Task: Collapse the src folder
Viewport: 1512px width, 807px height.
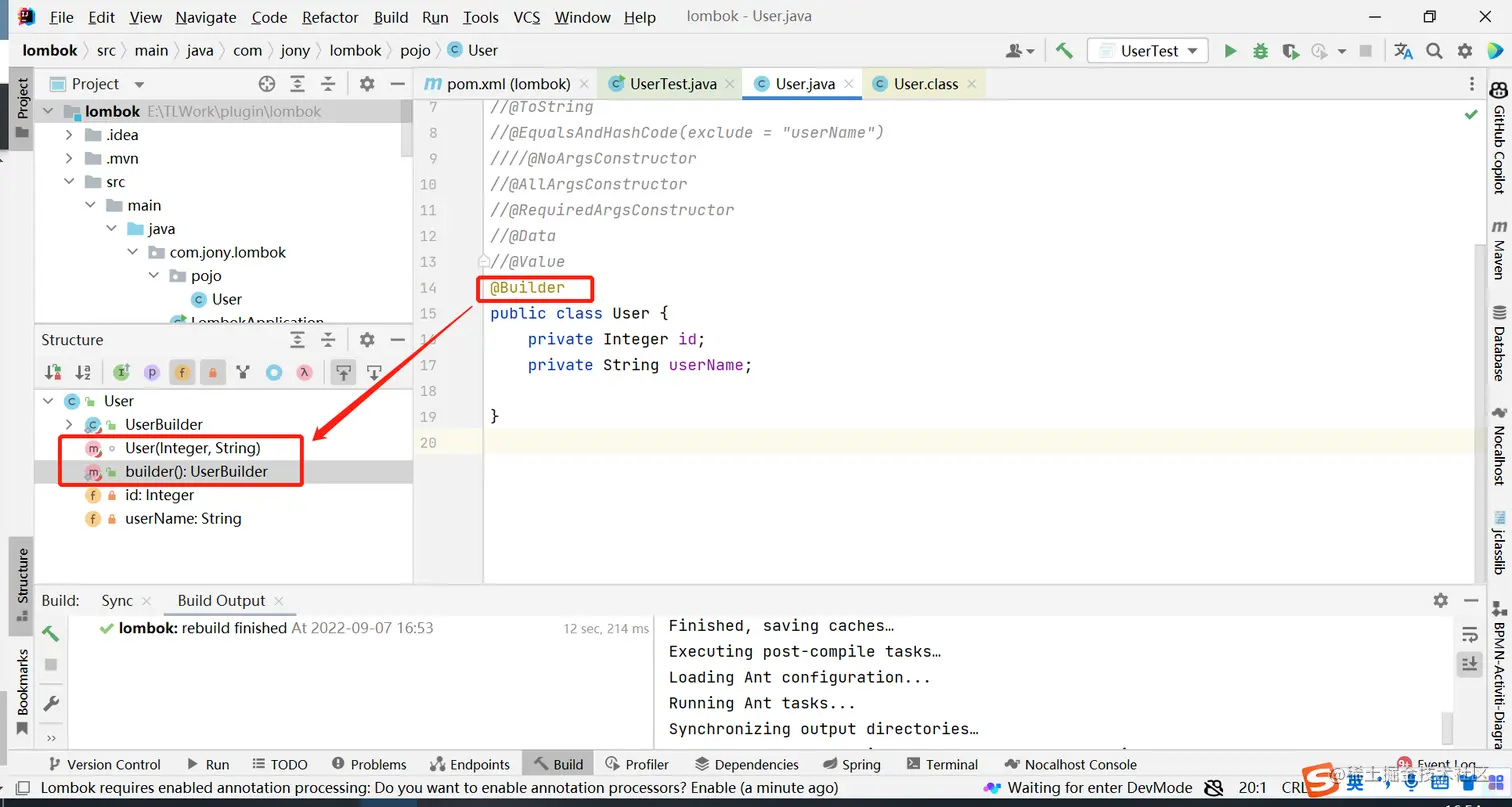Action: (x=68, y=182)
